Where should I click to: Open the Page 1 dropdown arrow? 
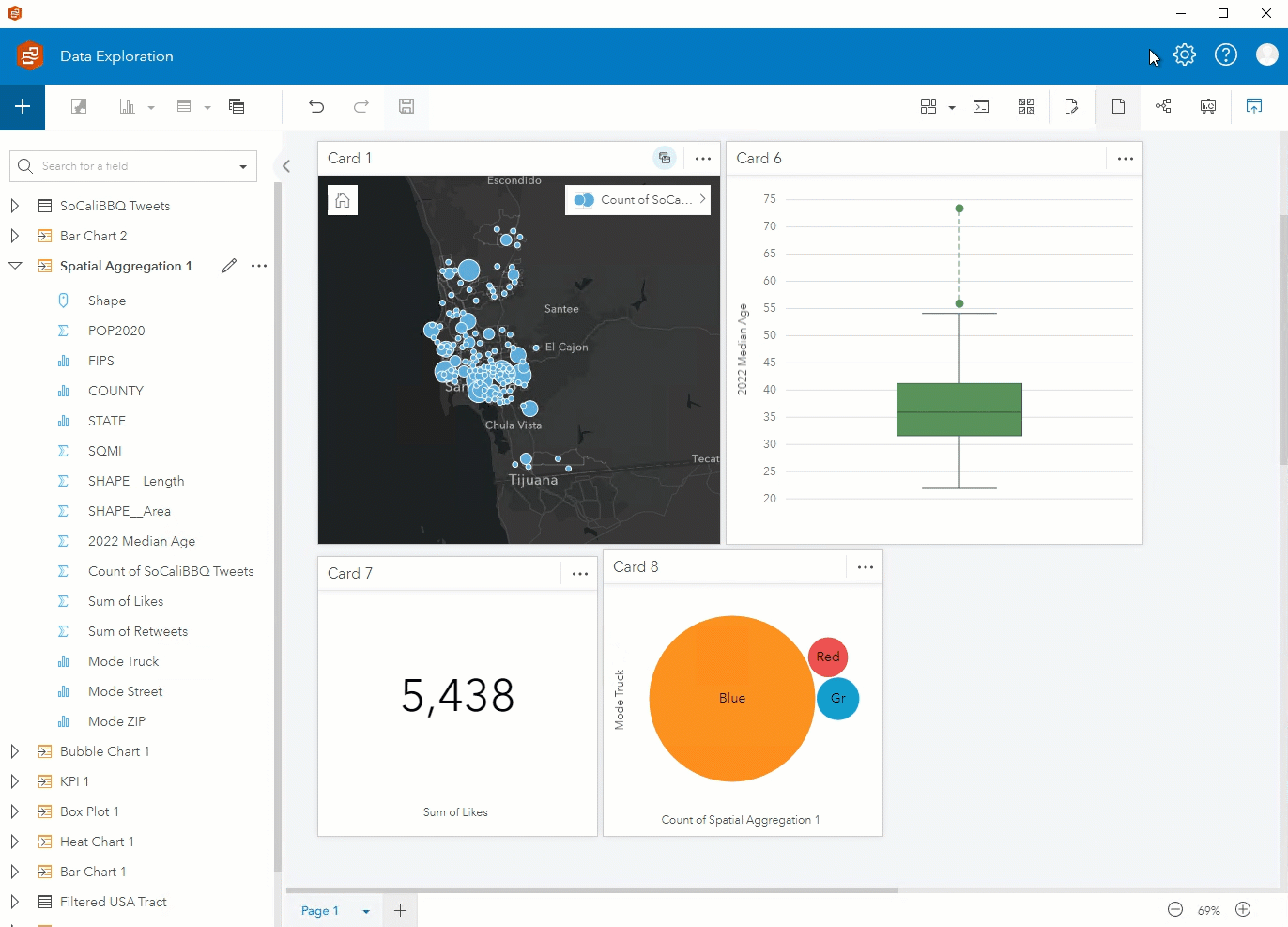[366, 911]
